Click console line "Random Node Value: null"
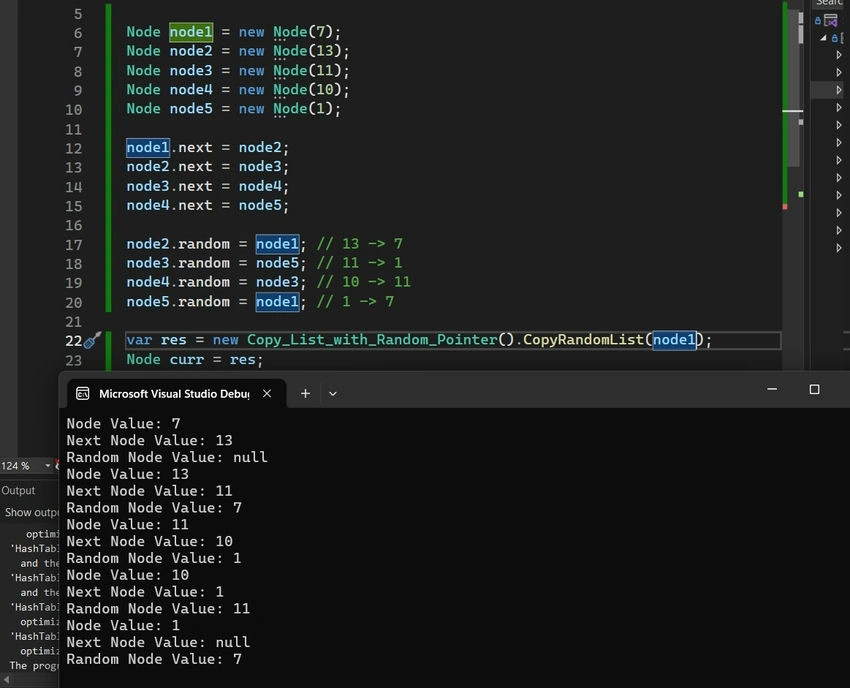Image resolution: width=850 pixels, height=688 pixels. (167, 457)
